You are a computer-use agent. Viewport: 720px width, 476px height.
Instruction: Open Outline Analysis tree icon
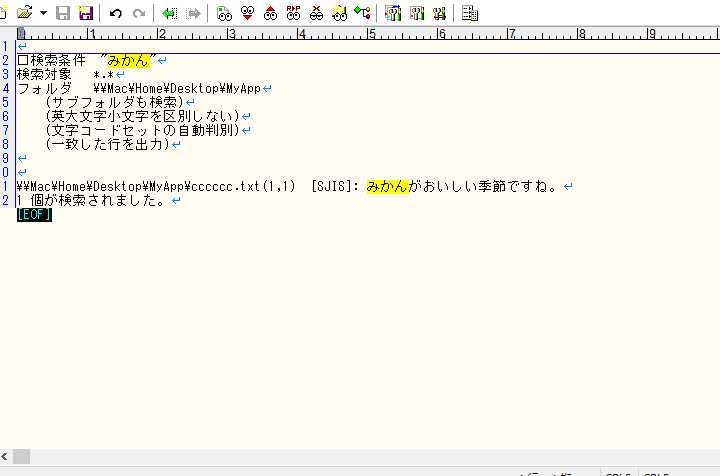coord(362,13)
